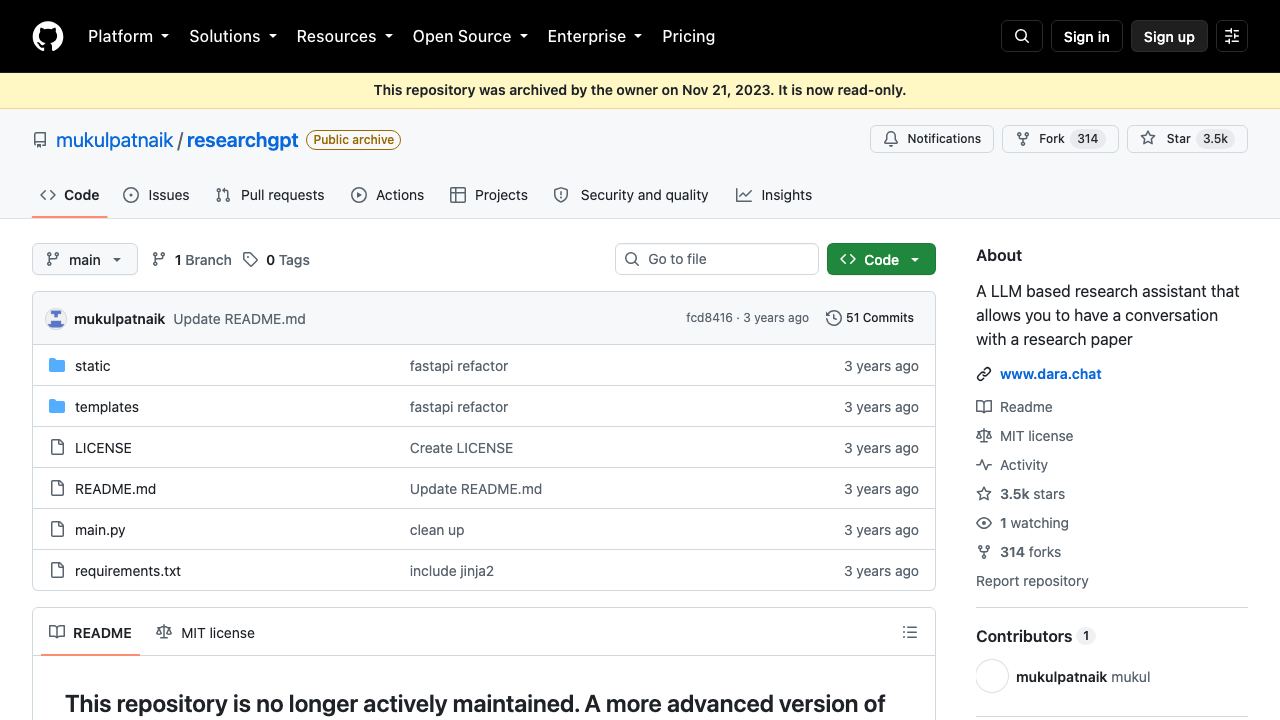
Task: Click contributor mukulpatnaik avatar circle
Action: click(x=992, y=677)
